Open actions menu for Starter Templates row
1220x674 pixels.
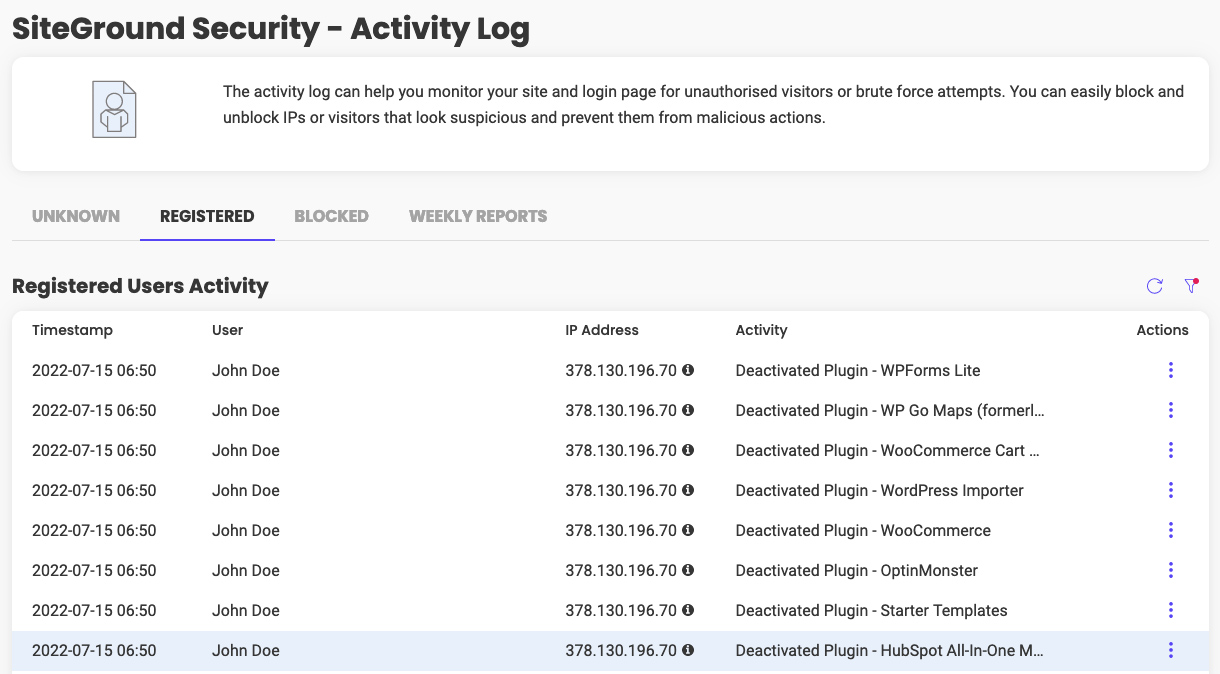[x=1170, y=610]
